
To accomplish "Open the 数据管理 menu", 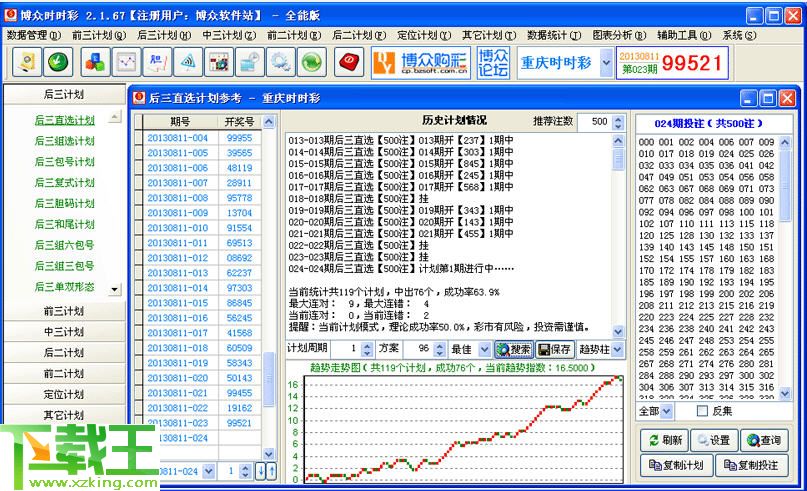I will pos(33,35).
